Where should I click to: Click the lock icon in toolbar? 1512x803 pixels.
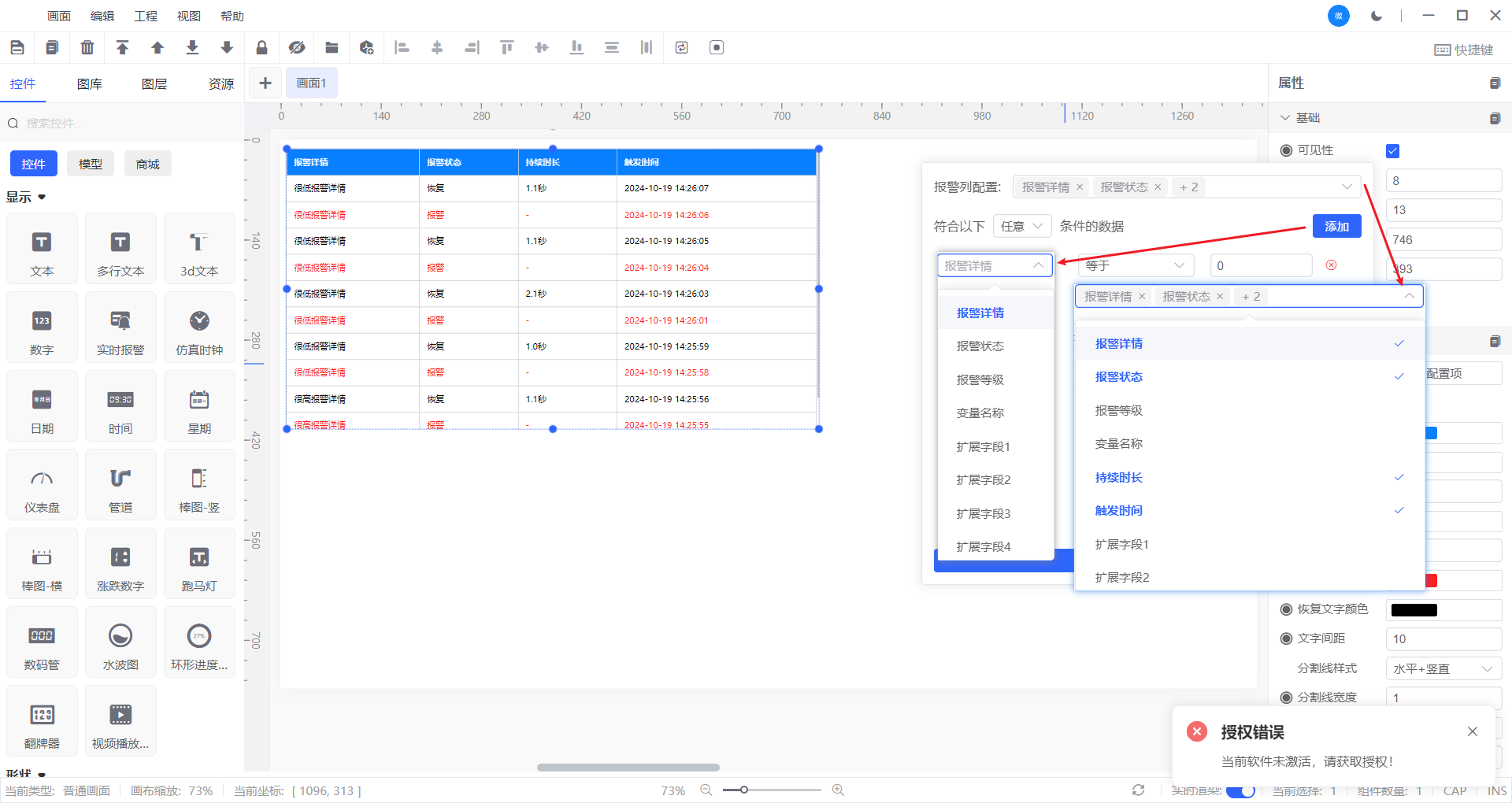[261, 48]
